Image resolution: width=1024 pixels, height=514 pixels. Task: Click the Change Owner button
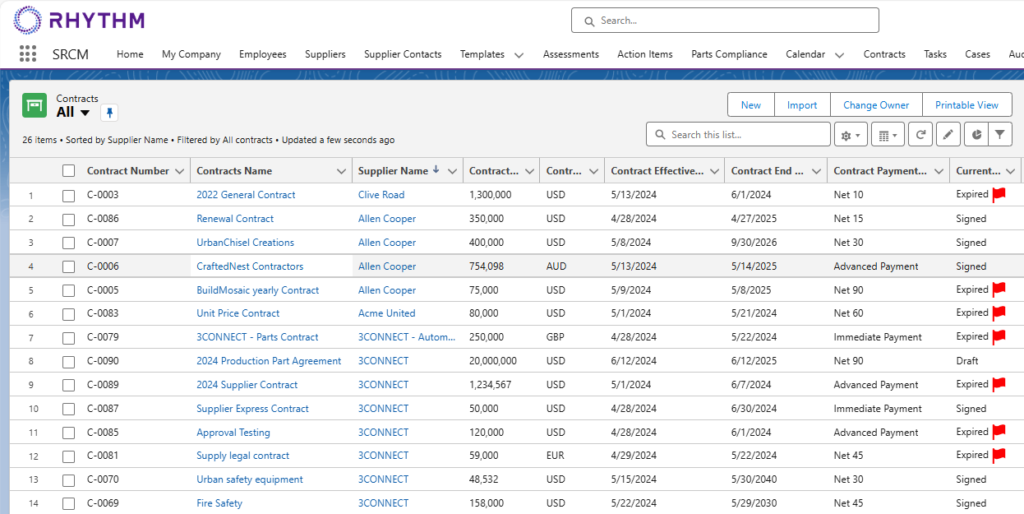click(875, 105)
